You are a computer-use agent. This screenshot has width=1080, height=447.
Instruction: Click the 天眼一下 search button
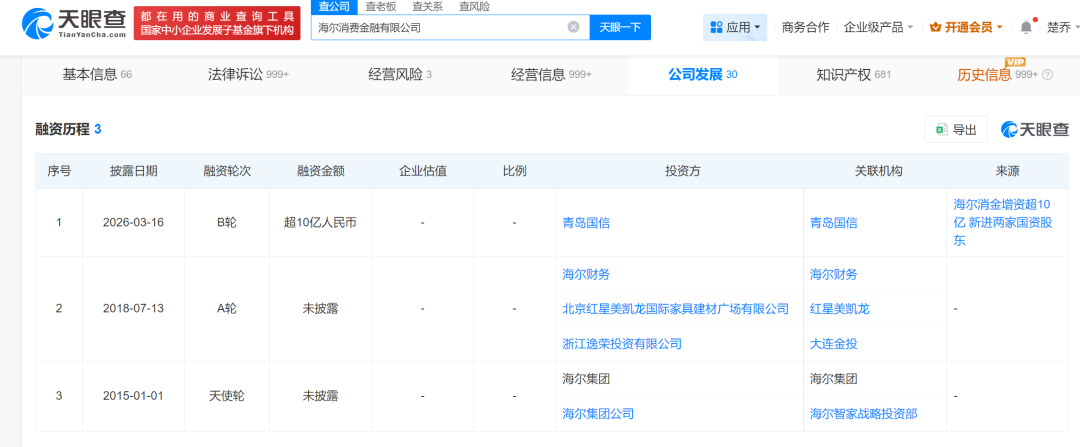620,28
